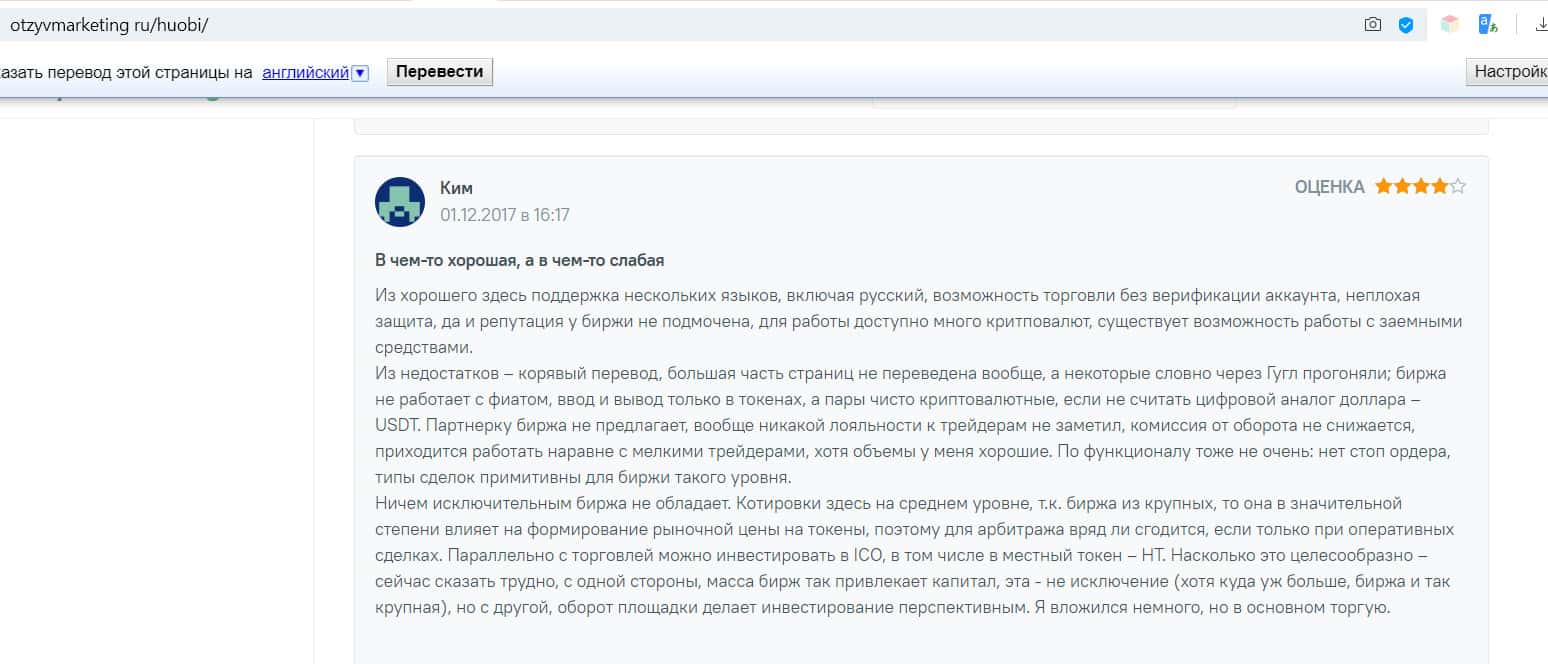The image size is (1548, 664).
Task: Expand the translation language dropdown arrow
Action: click(361, 73)
